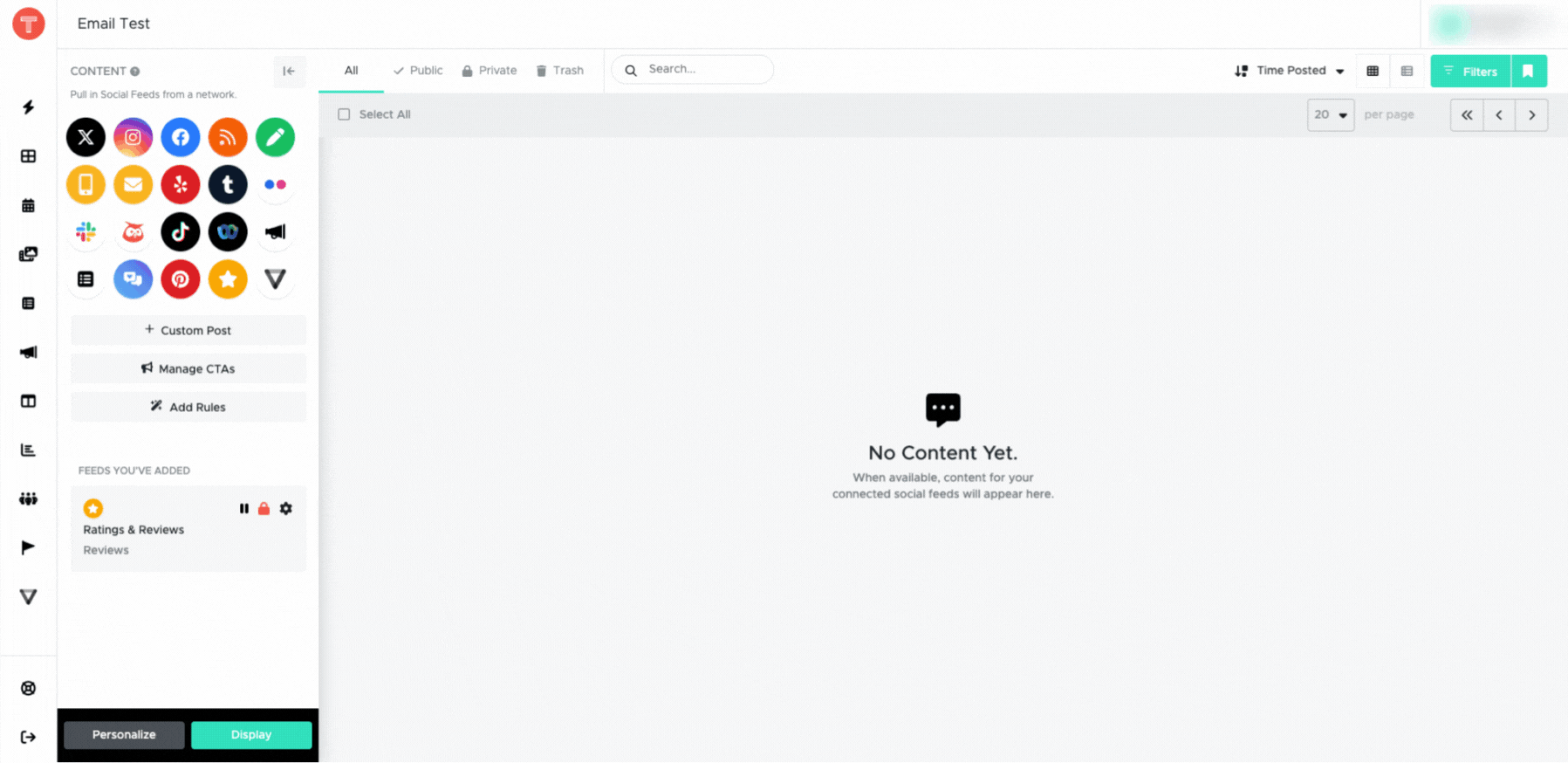This screenshot has width=1568, height=763.
Task: Add a Ratings & Reviews star source
Action: pos(228,279)
